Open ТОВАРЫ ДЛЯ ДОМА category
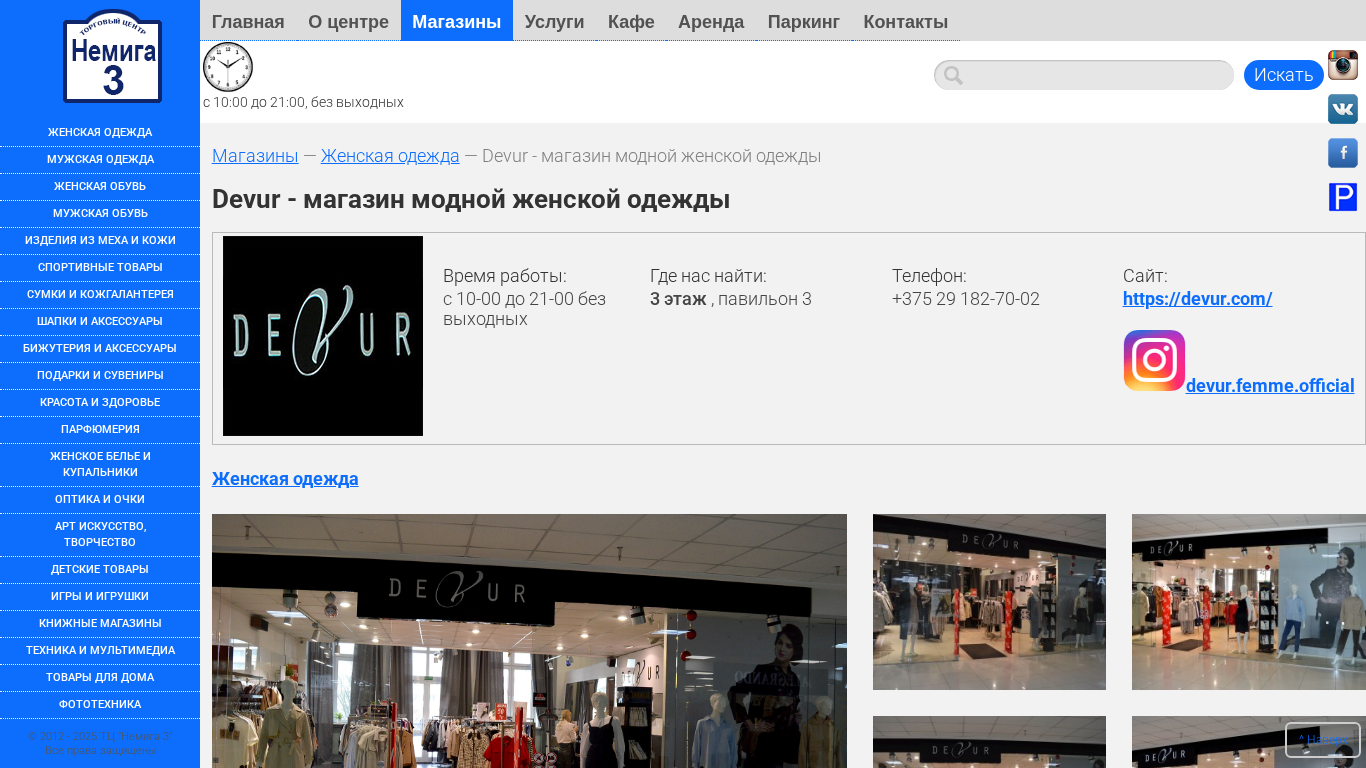Viewport: 1366px width, 768px height. (100, 678)
